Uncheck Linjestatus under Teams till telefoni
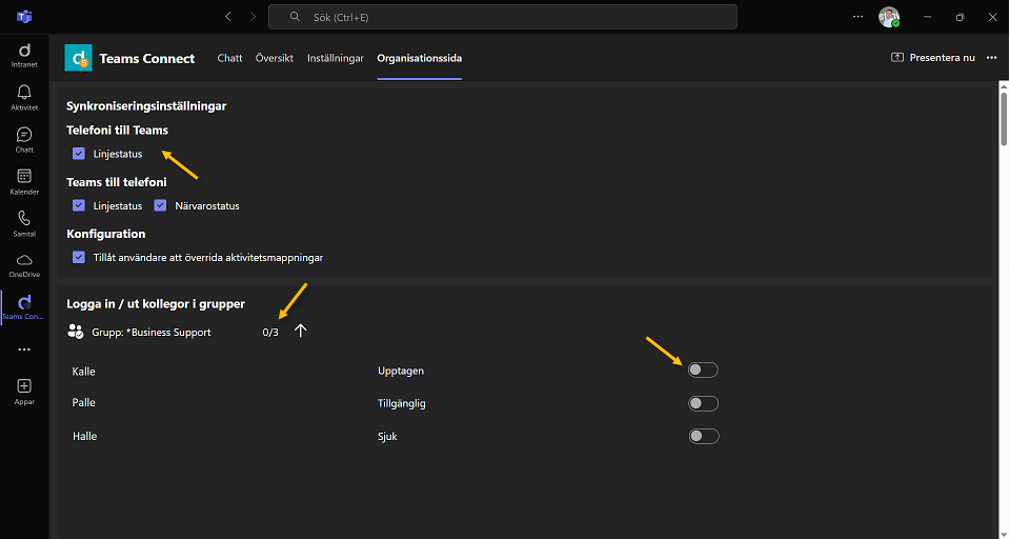 click(79, 206)
